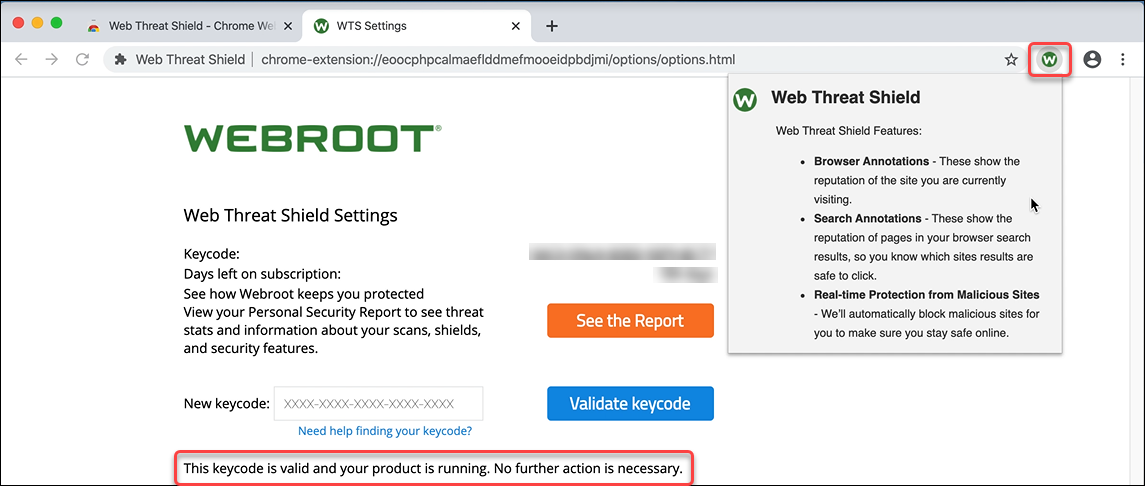Focus the New keycode input field
Screen dimensions: 1145x486
pyautogui.click(x=378, y=404)
